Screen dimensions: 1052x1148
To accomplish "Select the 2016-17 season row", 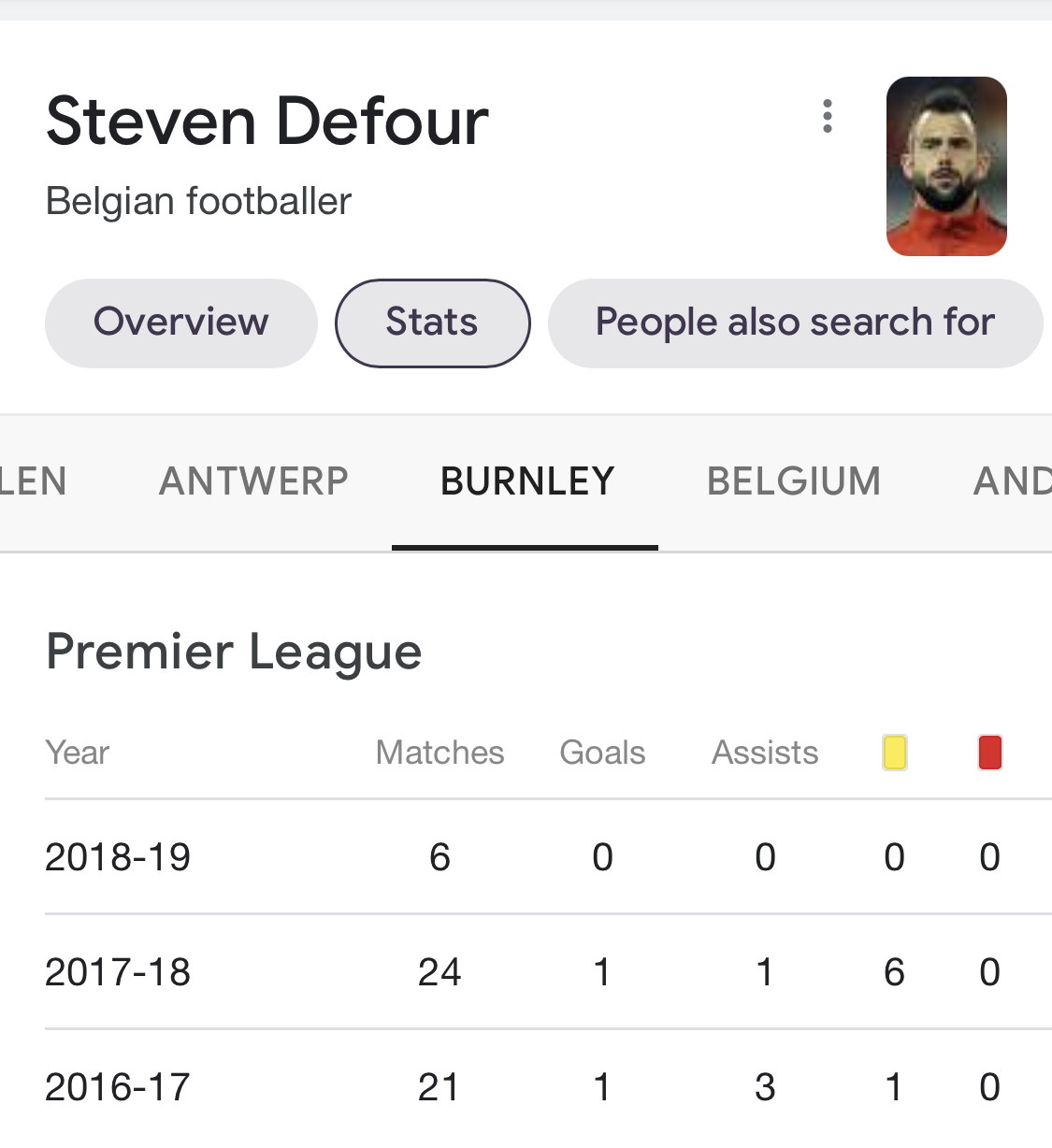I will tap(118, 1087).
